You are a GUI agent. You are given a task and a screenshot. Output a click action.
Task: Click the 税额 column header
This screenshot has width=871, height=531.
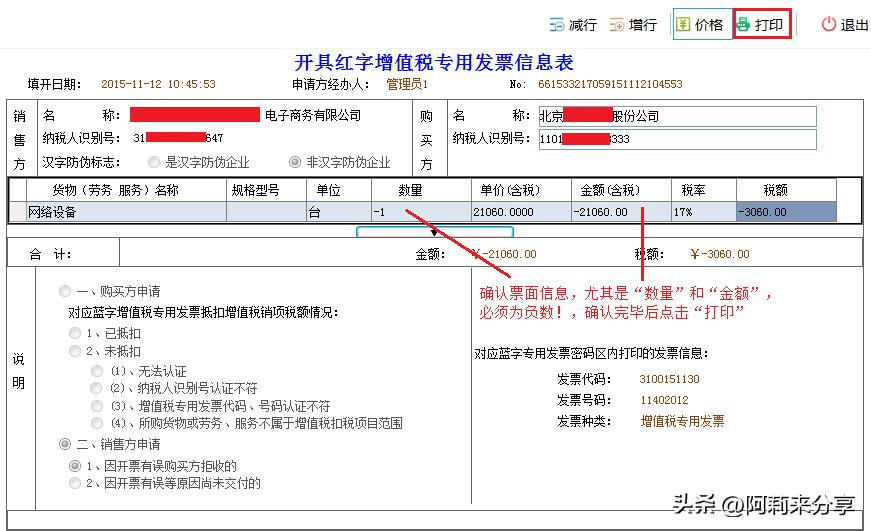coord(786,191)
